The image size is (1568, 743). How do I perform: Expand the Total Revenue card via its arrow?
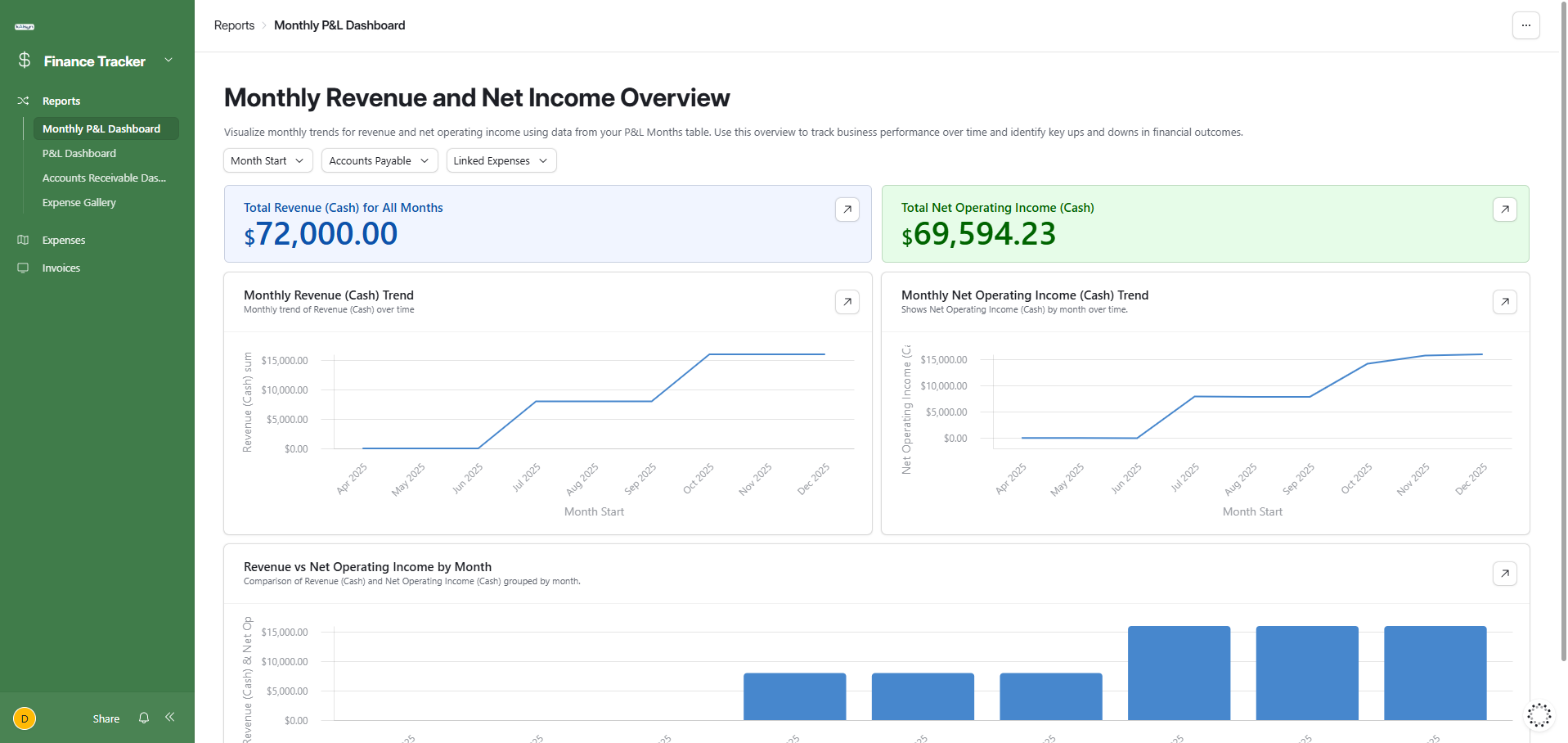pos(847,209)
